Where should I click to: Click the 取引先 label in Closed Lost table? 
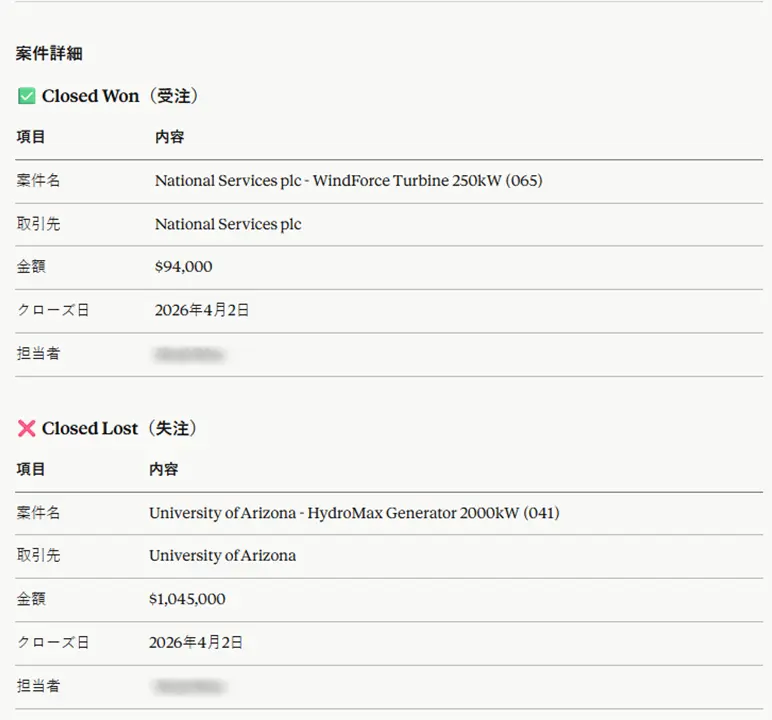click(x=38, y=556)
